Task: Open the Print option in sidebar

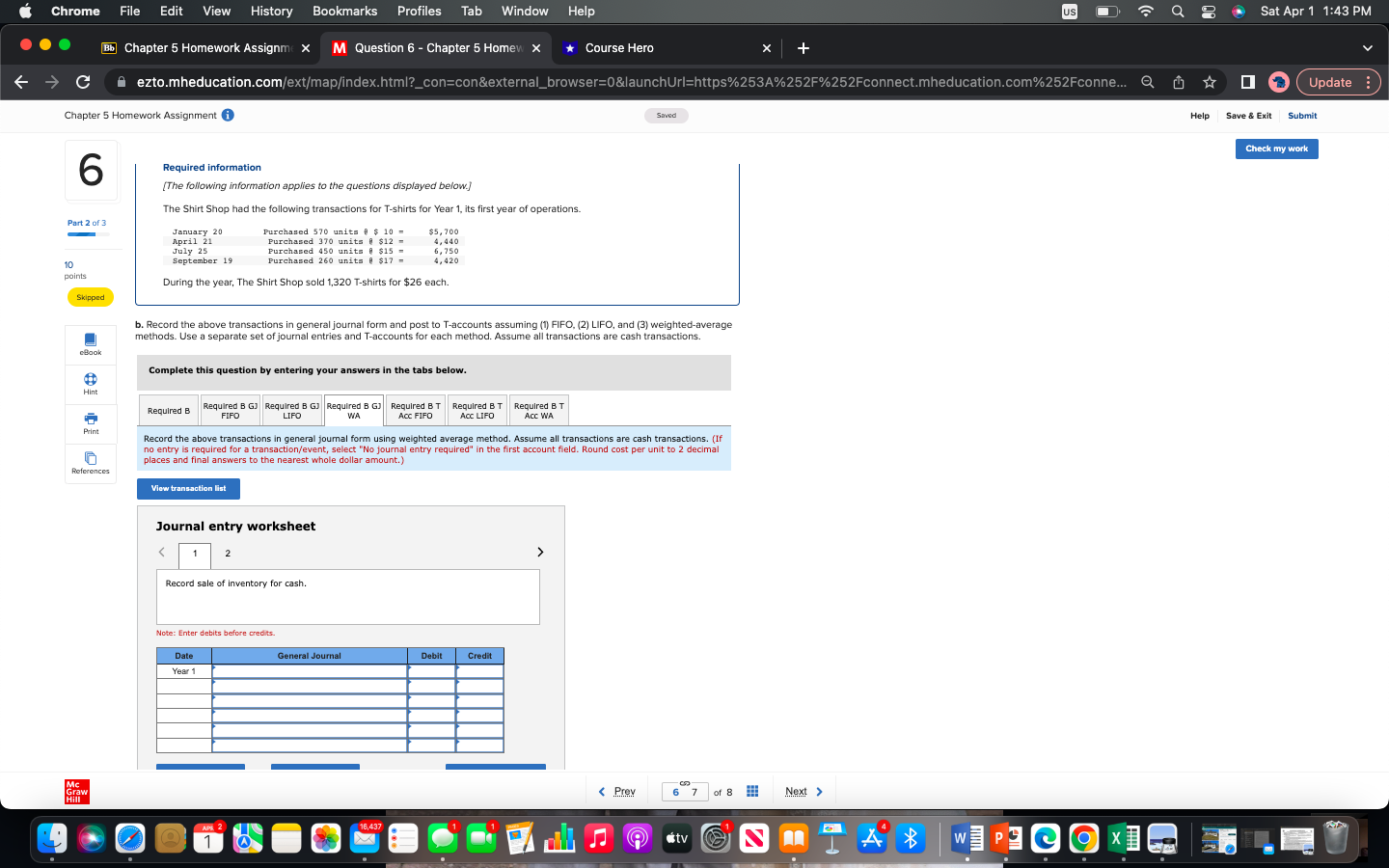Action: [91, 423]
